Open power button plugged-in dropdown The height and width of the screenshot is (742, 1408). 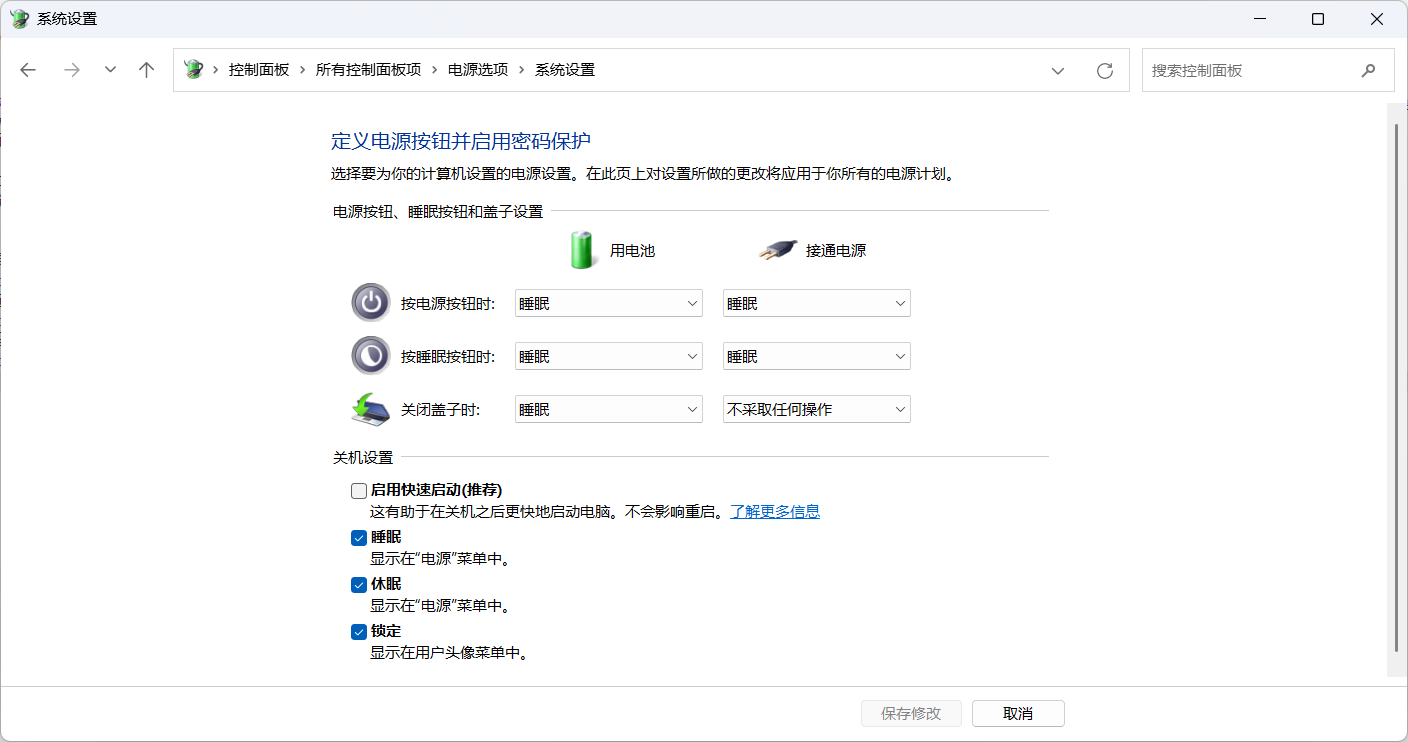tap(816, 303)
